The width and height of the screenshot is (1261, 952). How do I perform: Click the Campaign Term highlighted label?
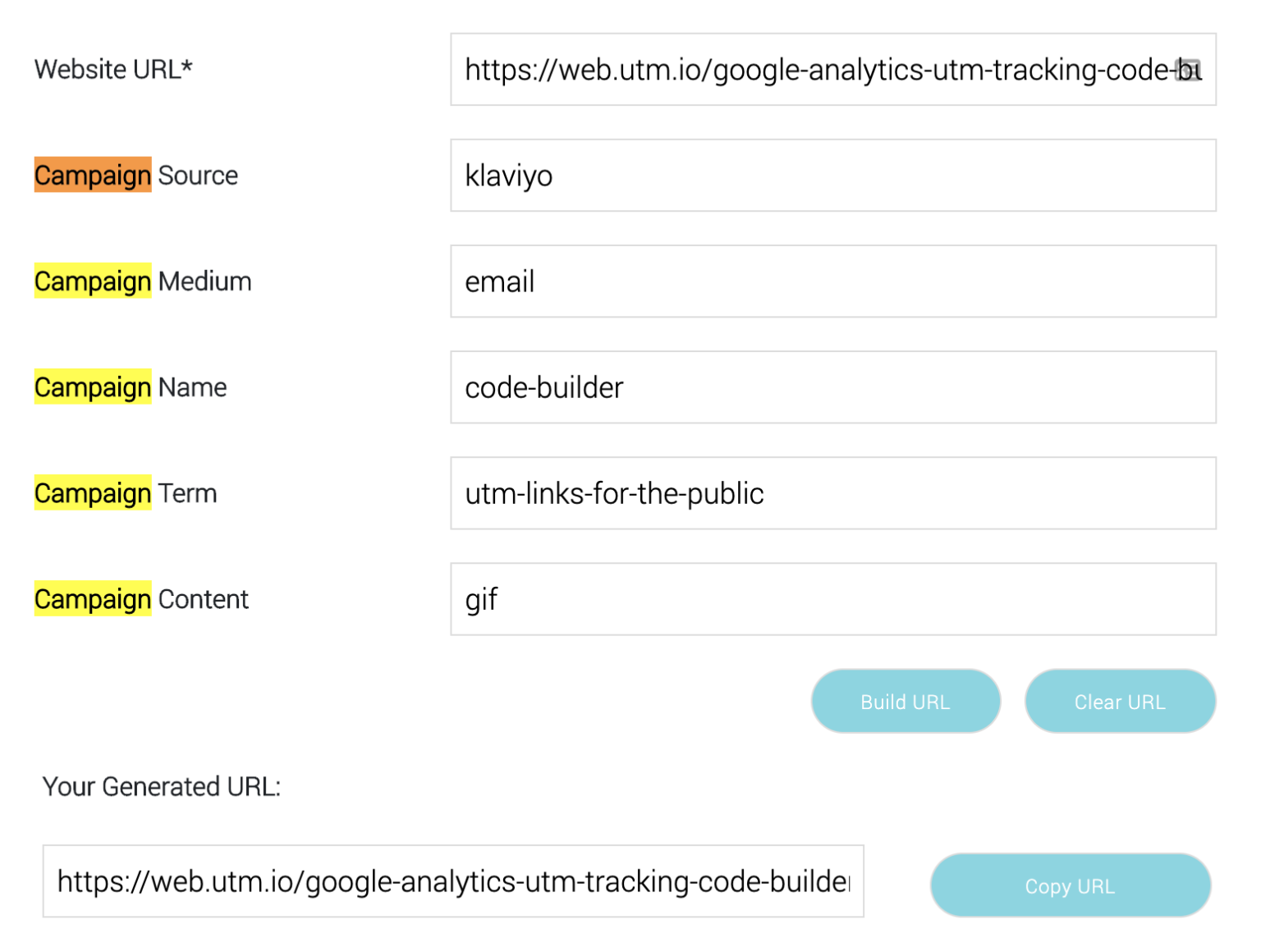coord(92,492)
